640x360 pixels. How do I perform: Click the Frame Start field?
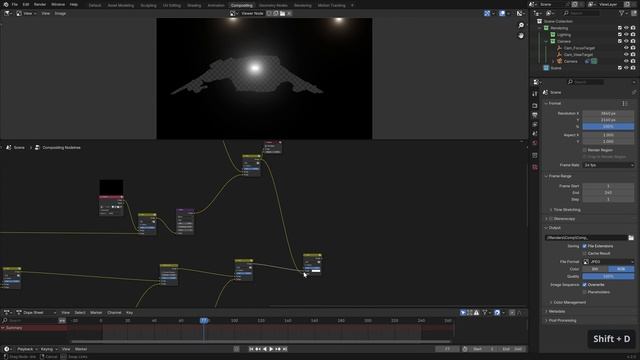click(x=608, y=186)
